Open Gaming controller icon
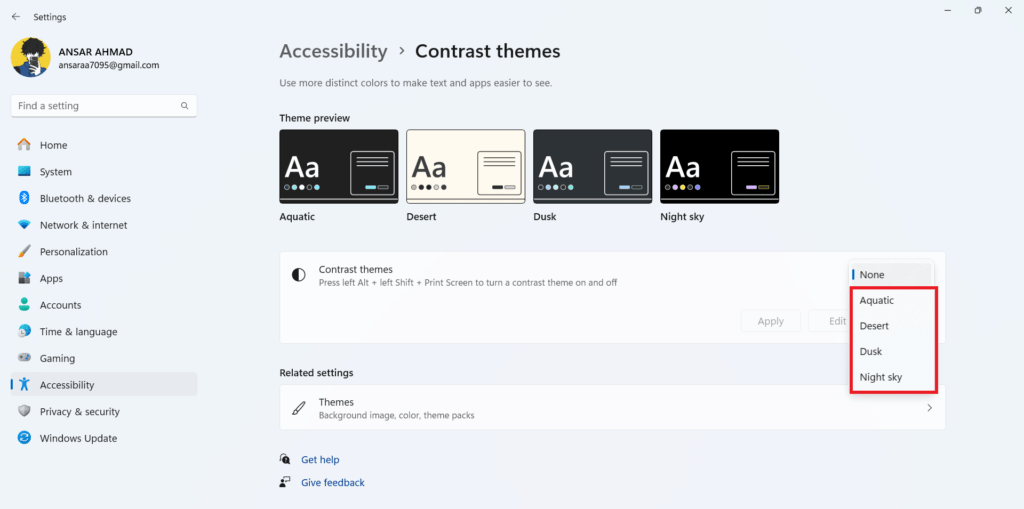This screenshot has width=1024, height=509. (24, 358)
